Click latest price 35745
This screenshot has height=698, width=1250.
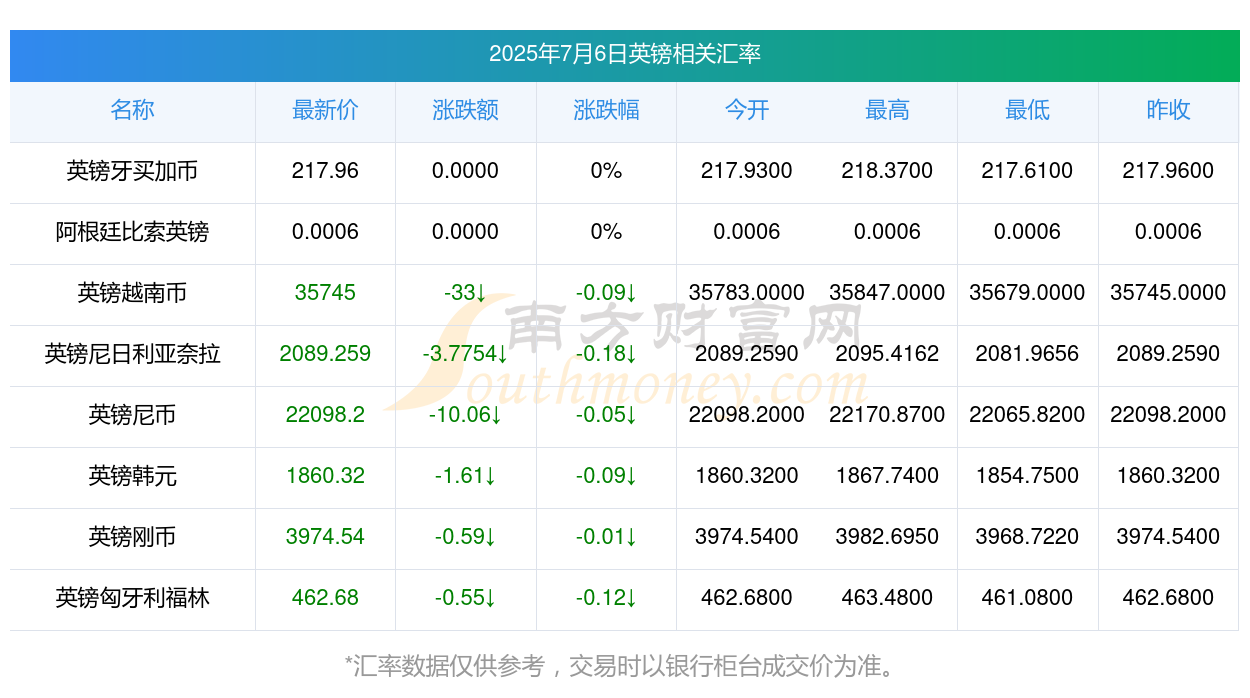[x=325, y=293]
